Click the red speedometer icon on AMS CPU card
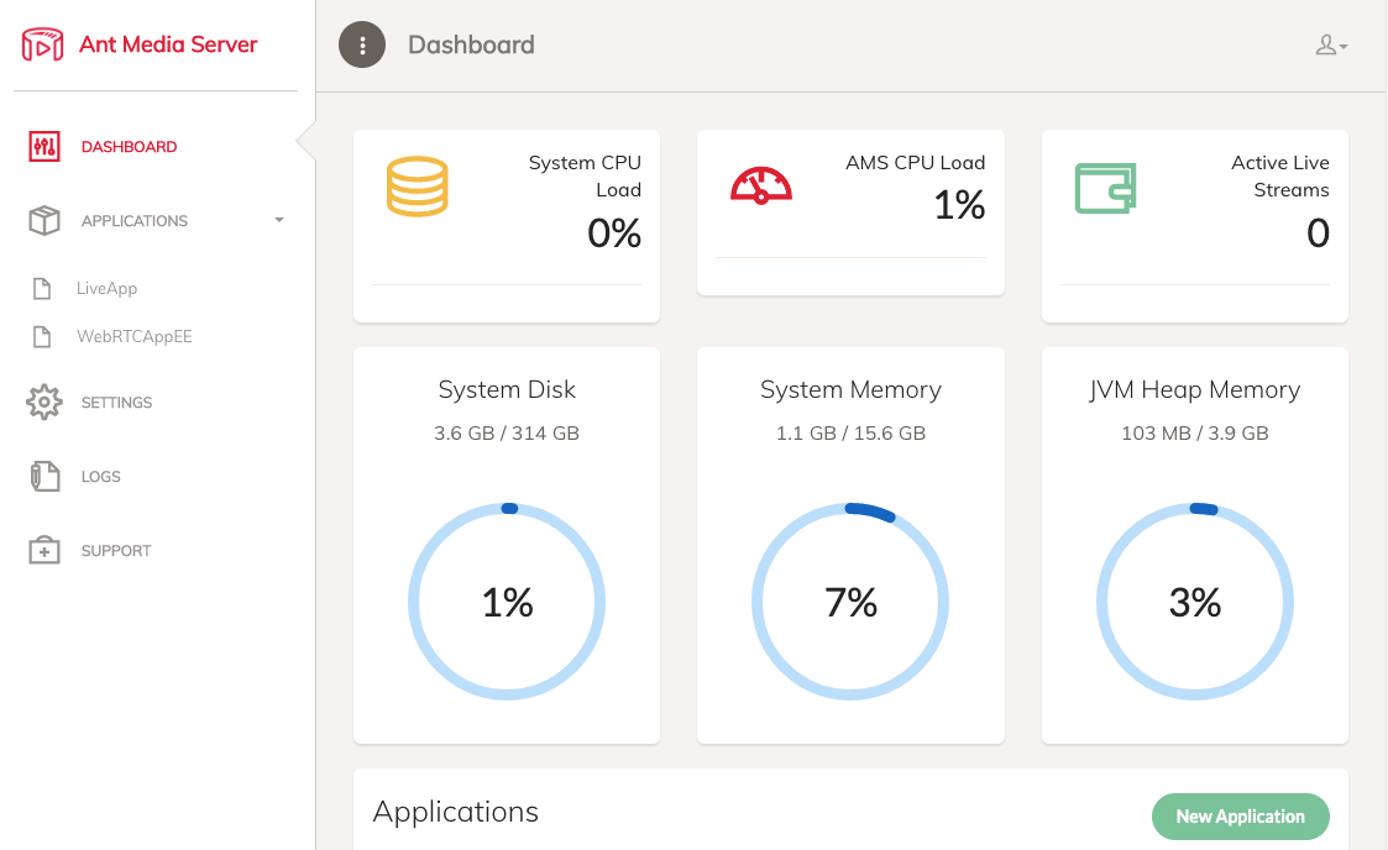 (760, 186)
